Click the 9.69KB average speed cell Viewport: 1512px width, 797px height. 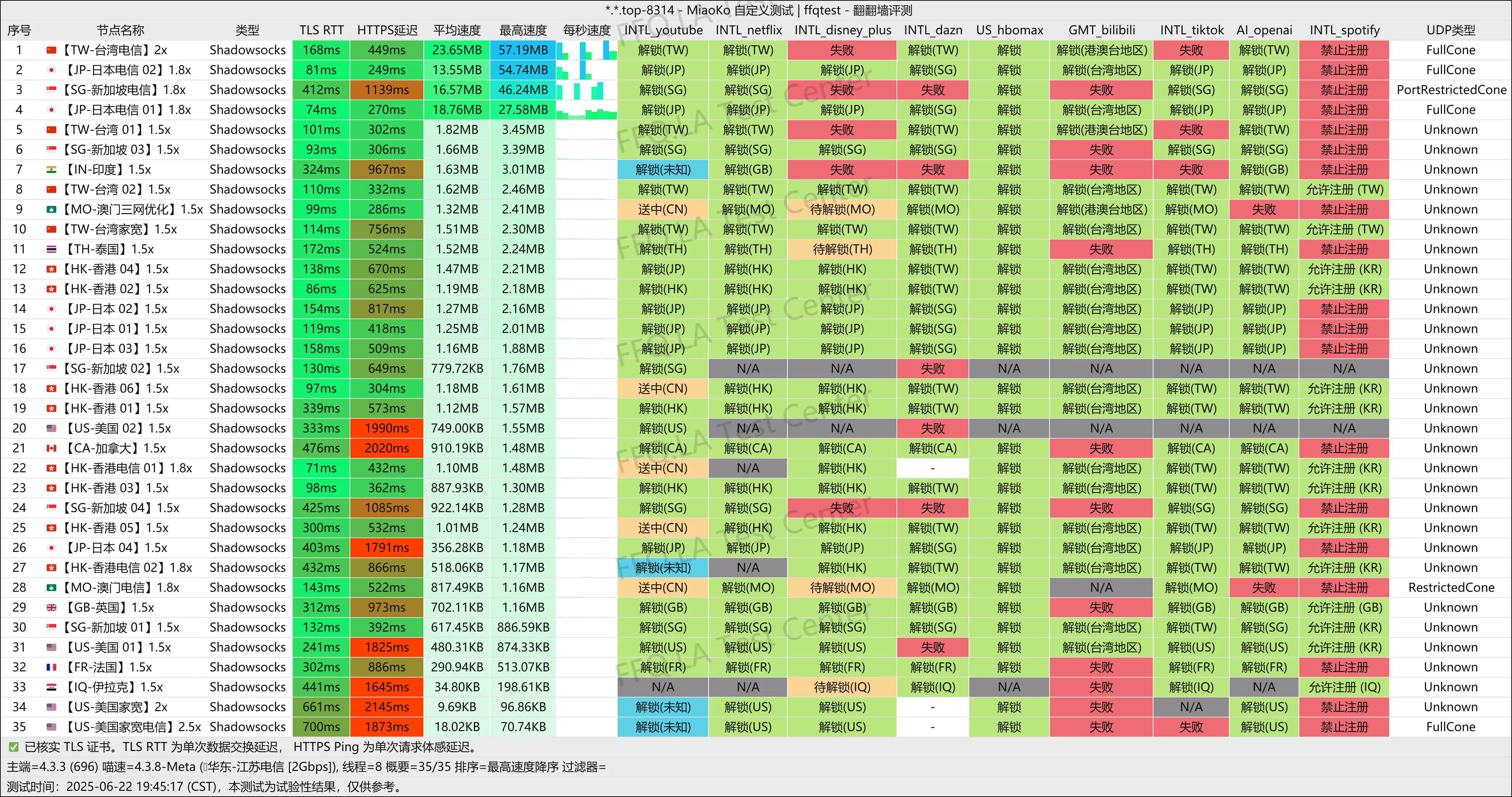tap(457, 707)
